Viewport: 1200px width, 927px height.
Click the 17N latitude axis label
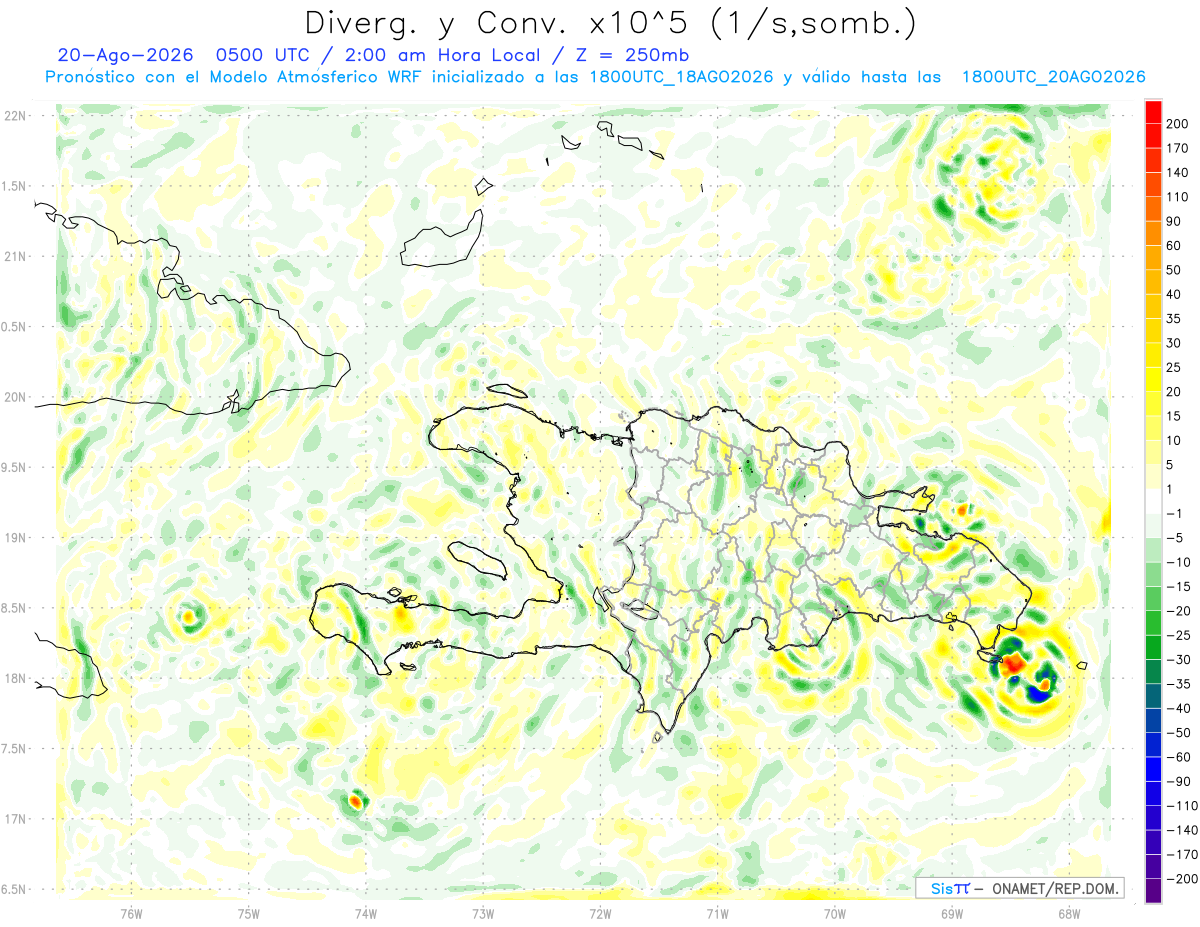15,819
